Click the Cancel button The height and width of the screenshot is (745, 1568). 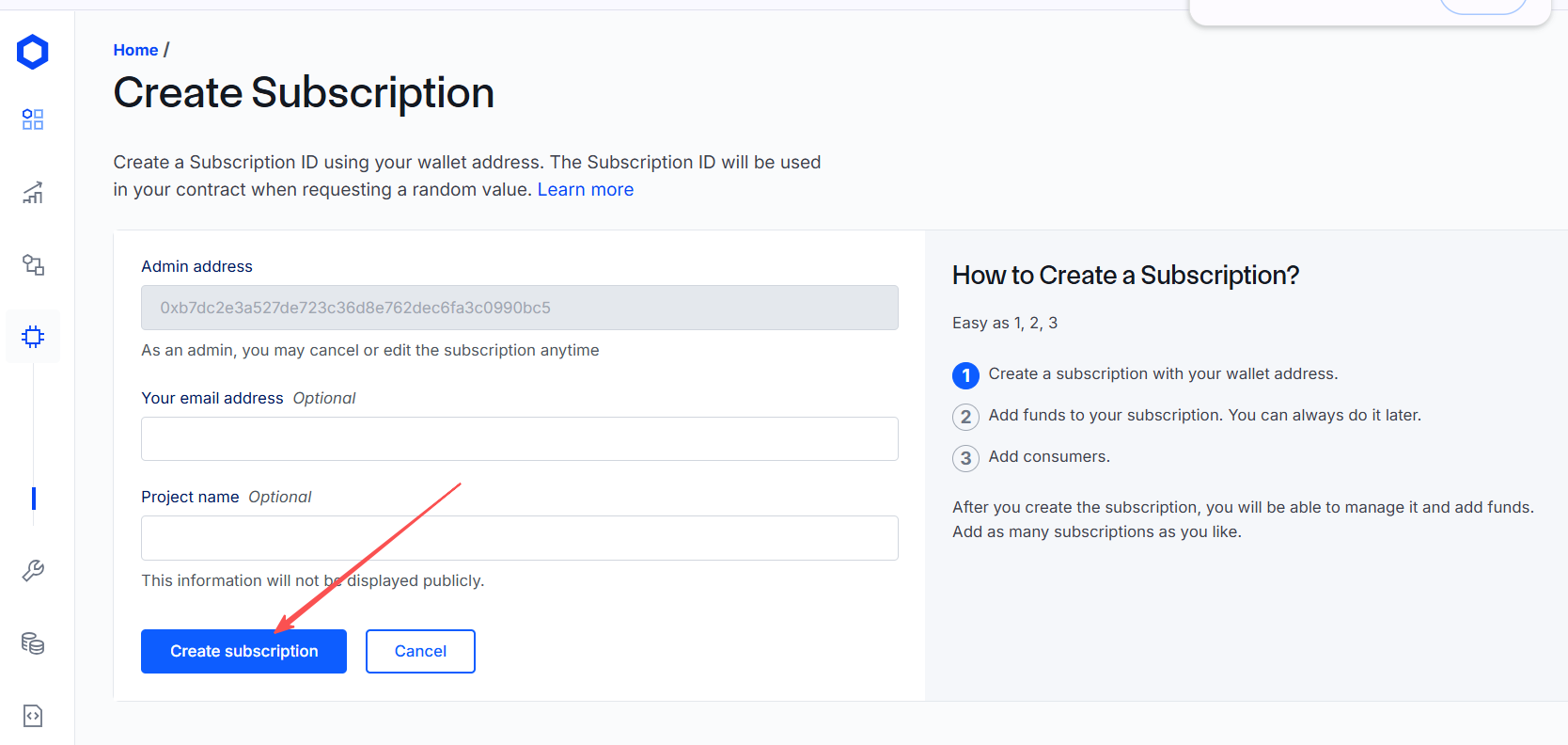click(420, 651)
